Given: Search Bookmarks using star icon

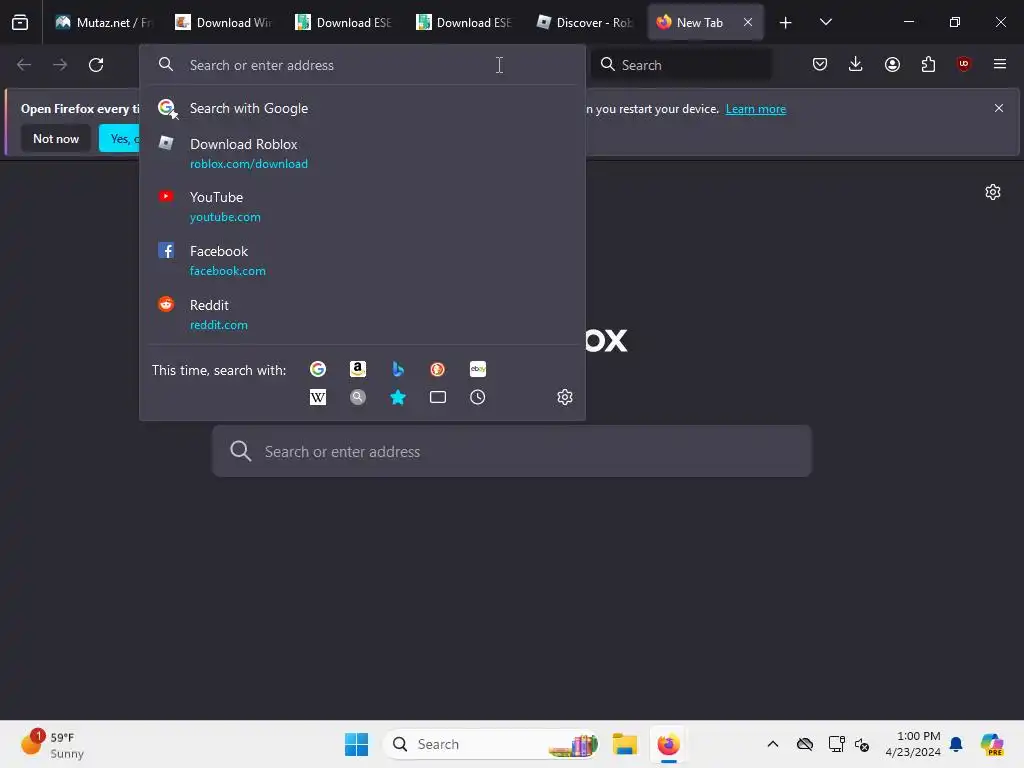Looking at the screenshot, I should (x=398, y=397).
